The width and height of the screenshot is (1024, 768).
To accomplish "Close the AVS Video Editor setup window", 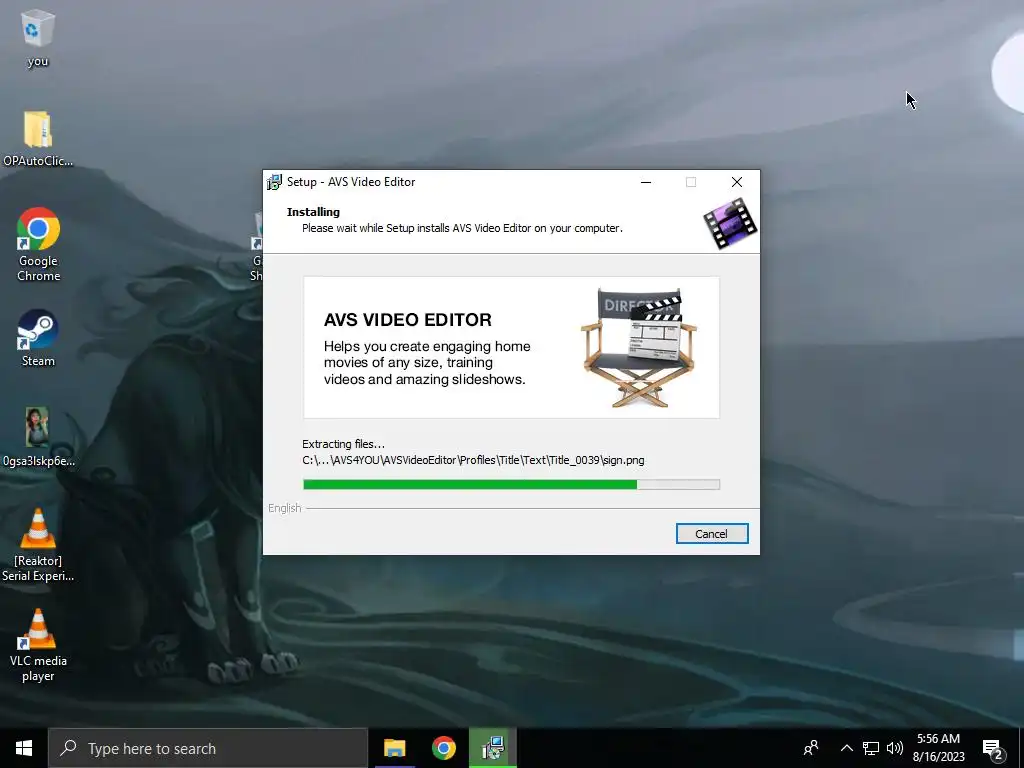I will [x=737, y=182].
